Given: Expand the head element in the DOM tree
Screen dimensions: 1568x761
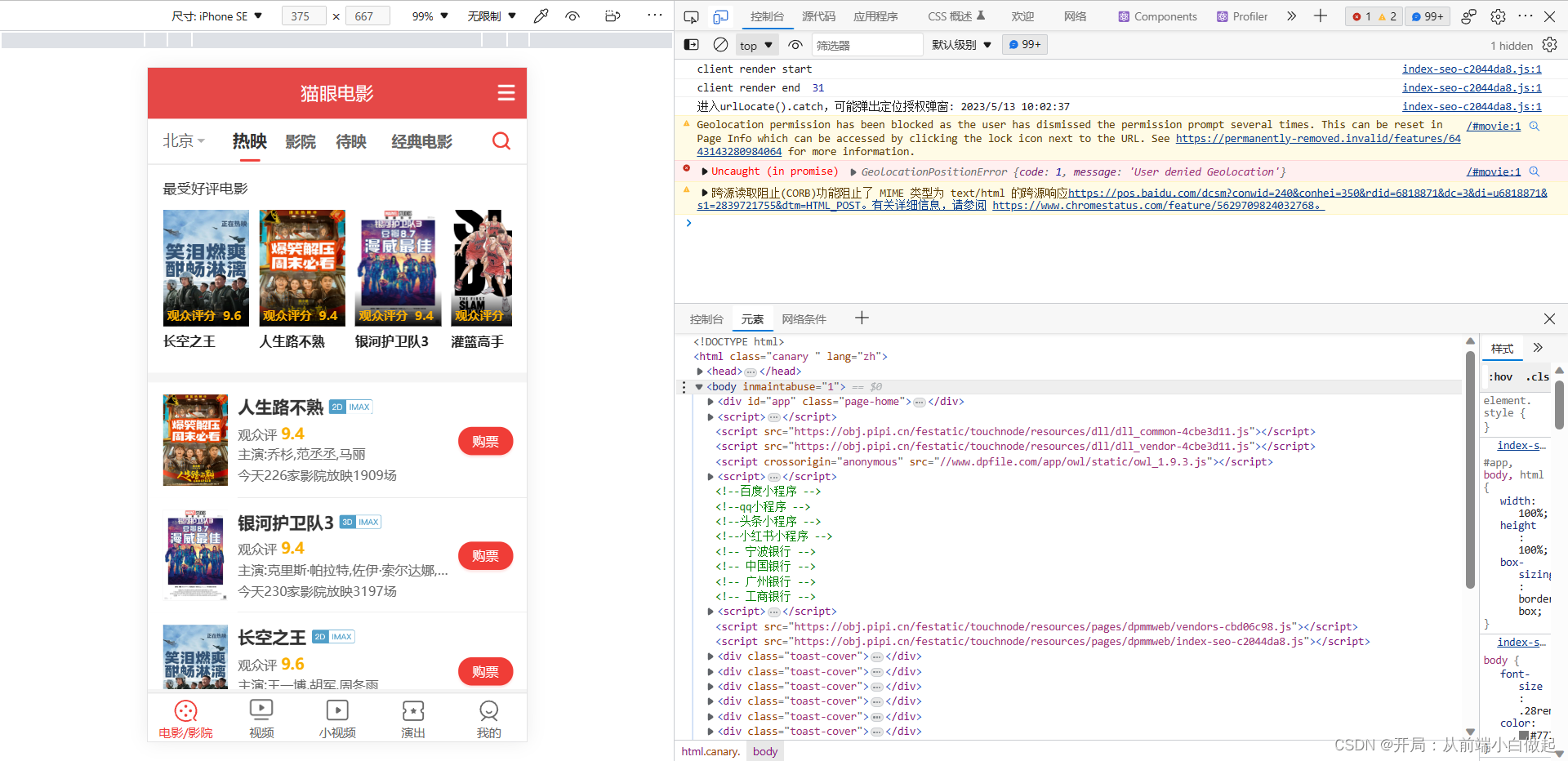Looking at the screenshot, I should (x=701, y=371).
